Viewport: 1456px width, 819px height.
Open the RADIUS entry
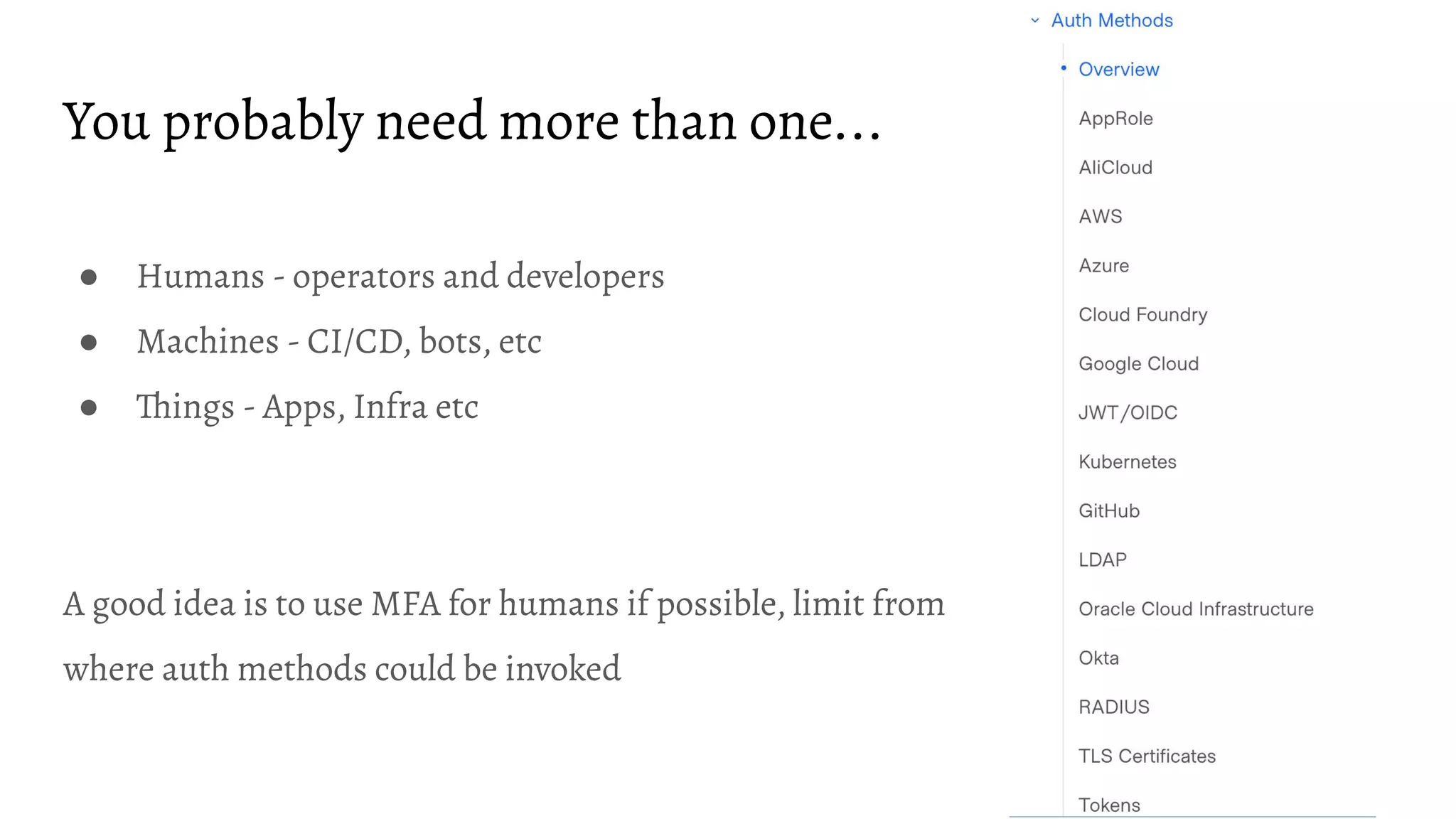pos(1114,707)
